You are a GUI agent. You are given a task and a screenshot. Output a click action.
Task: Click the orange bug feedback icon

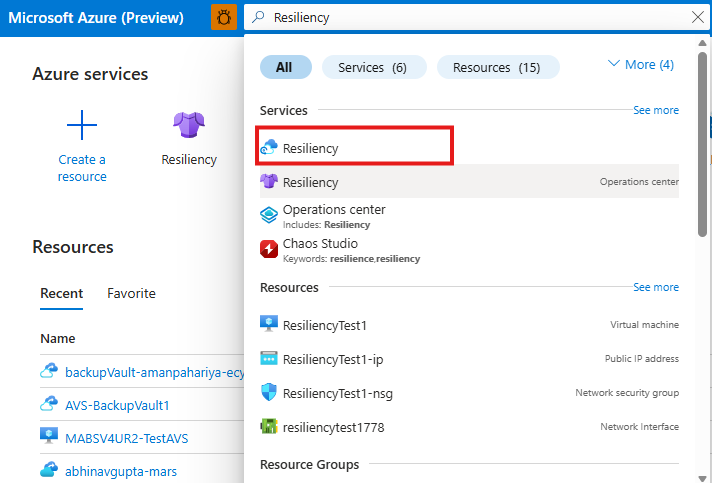tap(225, 17)
